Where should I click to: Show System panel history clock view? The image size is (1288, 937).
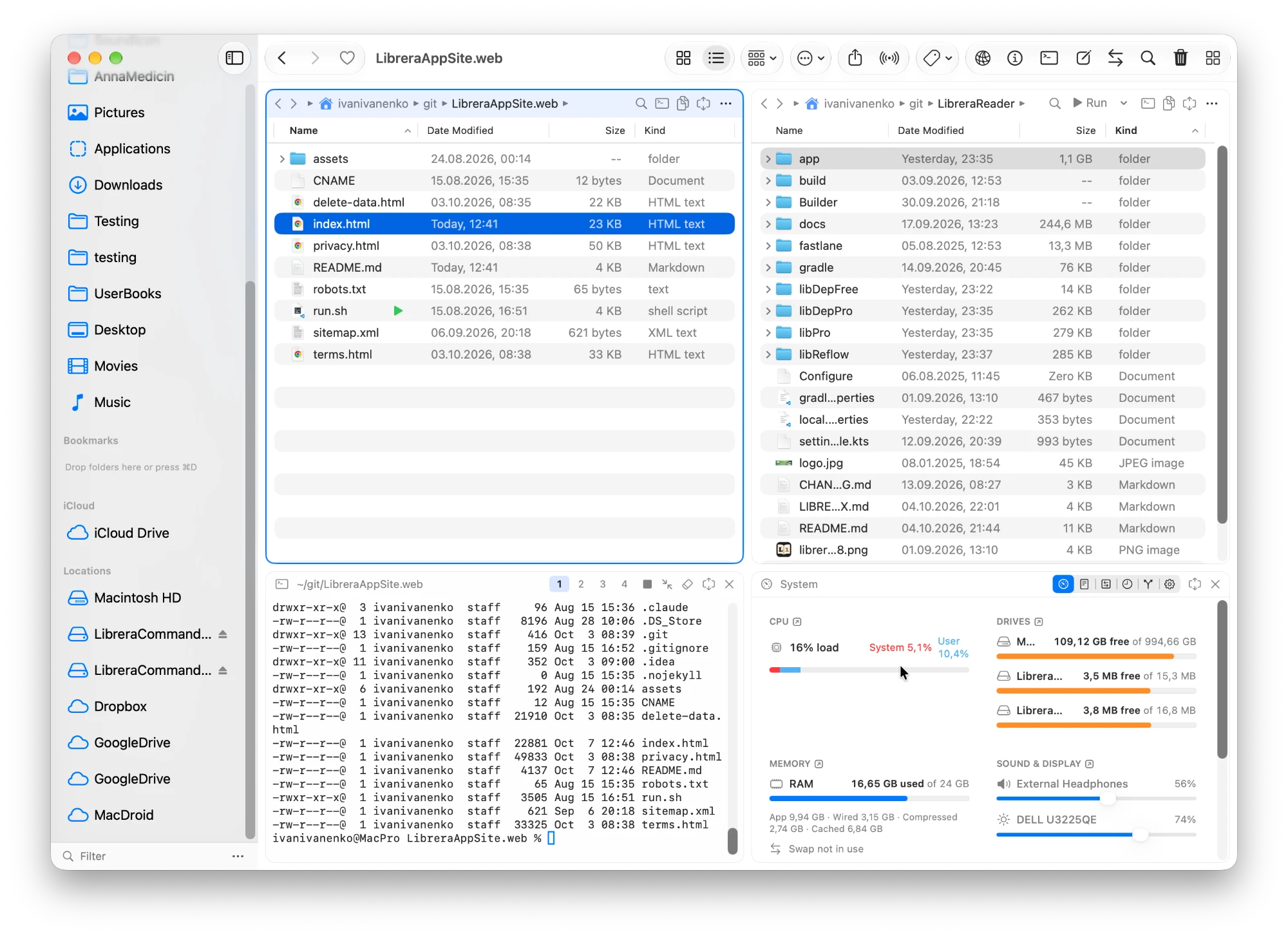[1127, 584]
